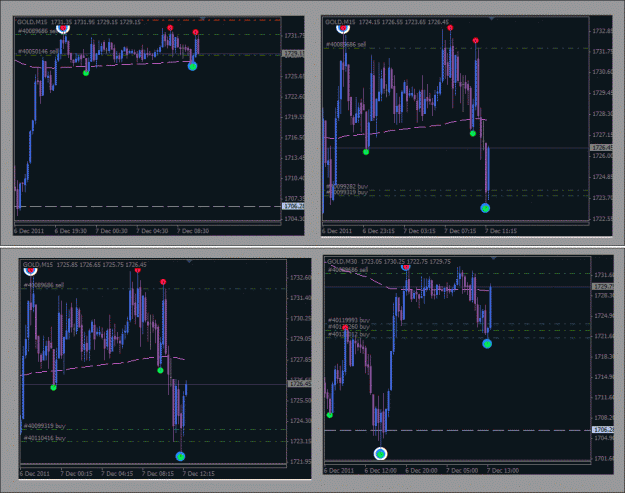Click the 7 Dec 00:15 time label
The height and width of the screenshot is (493, 625).
(77, 474)
